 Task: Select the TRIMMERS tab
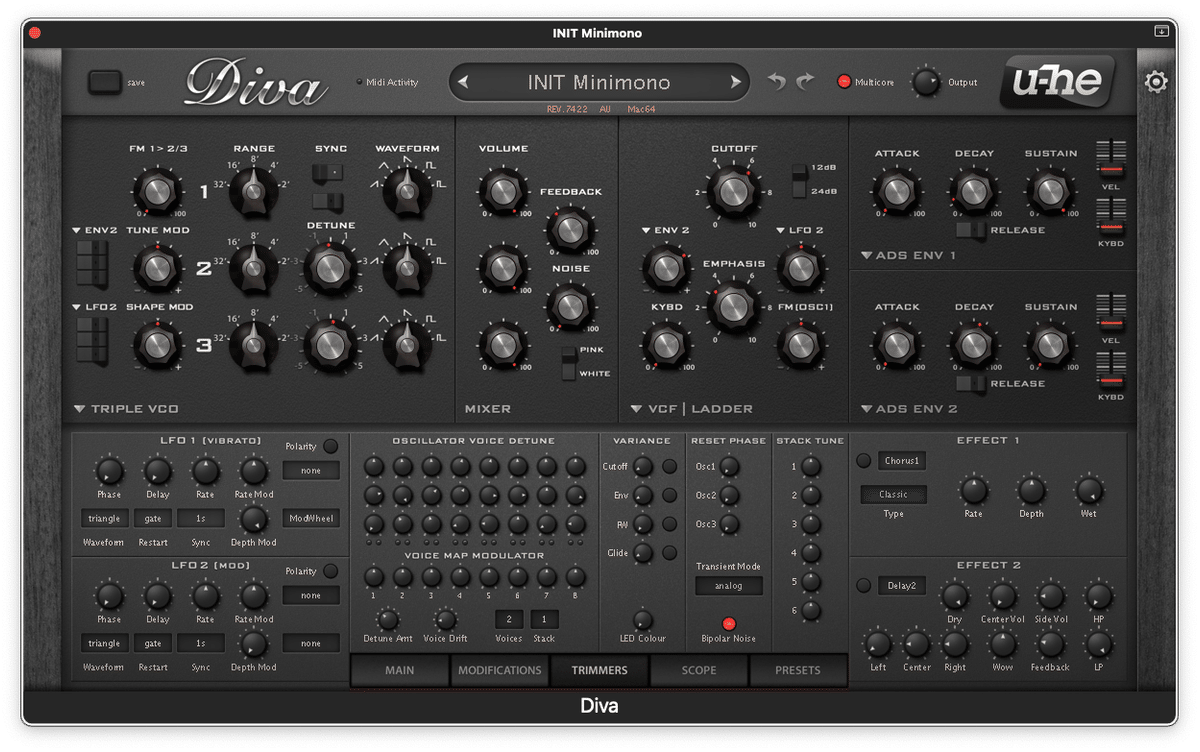pyautogui.click(x=599, y=670)
